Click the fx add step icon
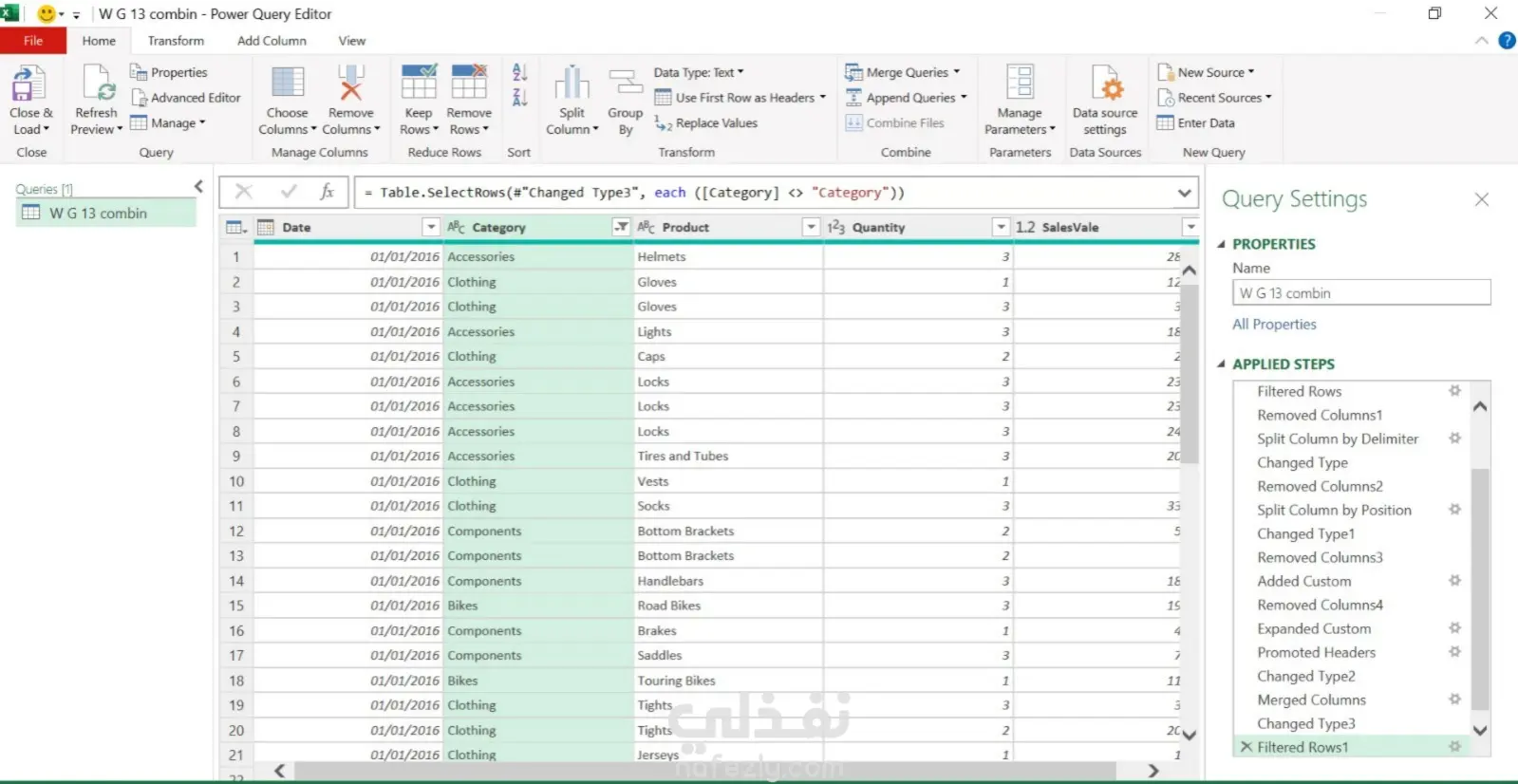This screenshot has width=1518, height=784. click(328, 192)
